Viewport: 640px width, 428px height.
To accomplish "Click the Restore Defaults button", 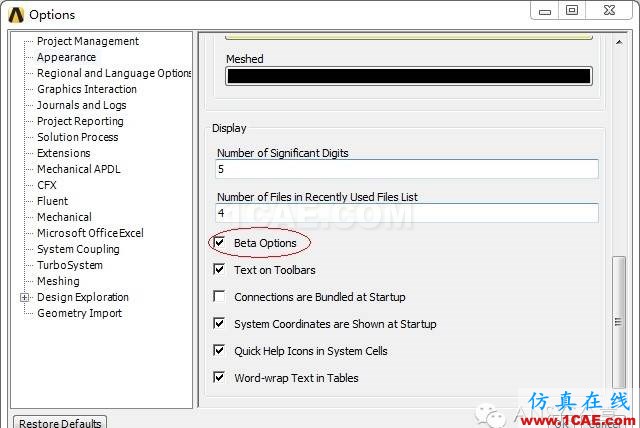I will pyautogui.click(x=60, y=422).
